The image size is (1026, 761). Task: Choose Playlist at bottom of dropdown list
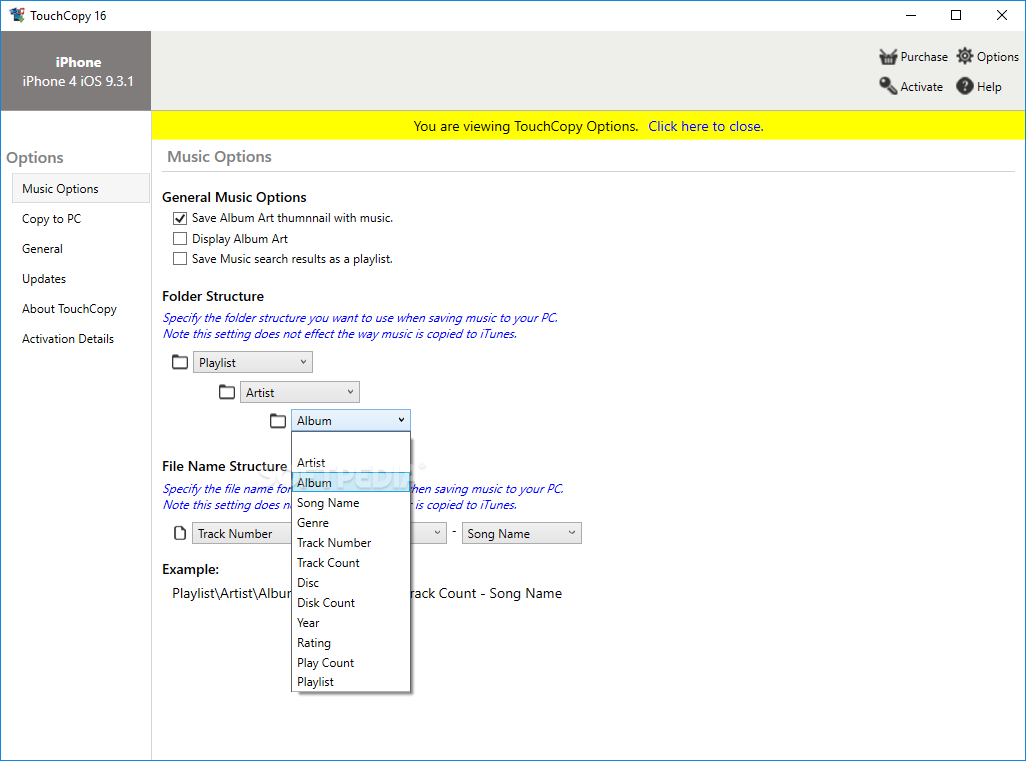(351, 682)
